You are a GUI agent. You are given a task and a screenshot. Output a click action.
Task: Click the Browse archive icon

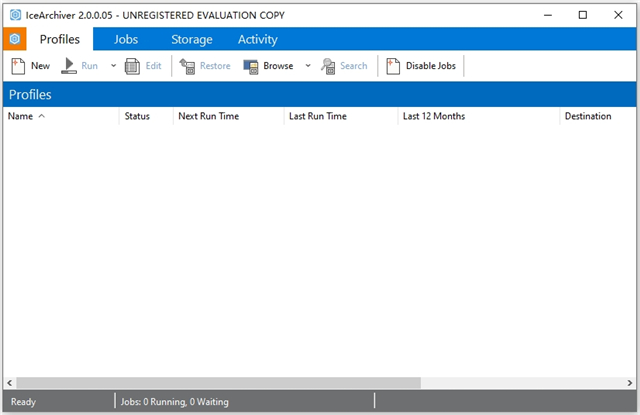[x=251, y=66]
